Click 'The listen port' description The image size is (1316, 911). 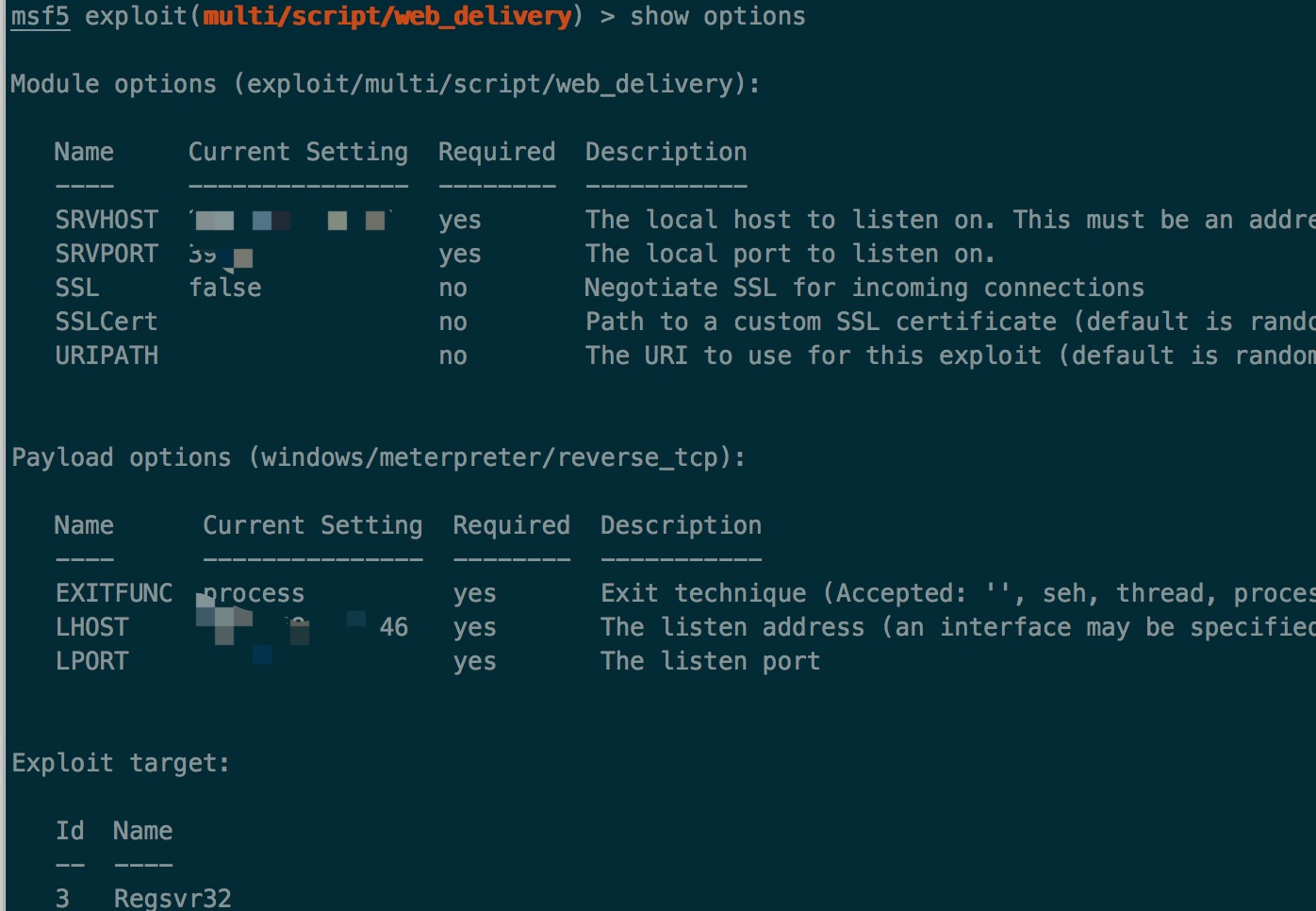711,661
